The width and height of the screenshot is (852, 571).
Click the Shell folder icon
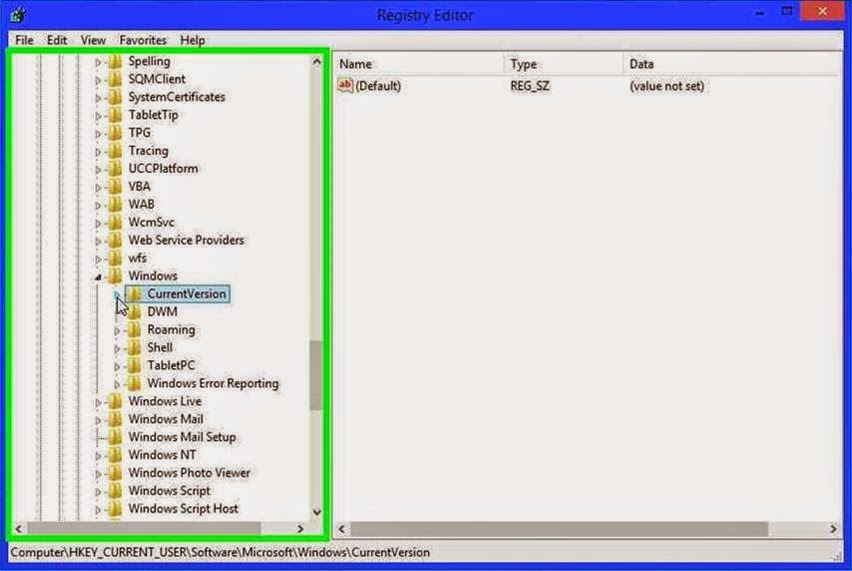click(x=134, y=348)
